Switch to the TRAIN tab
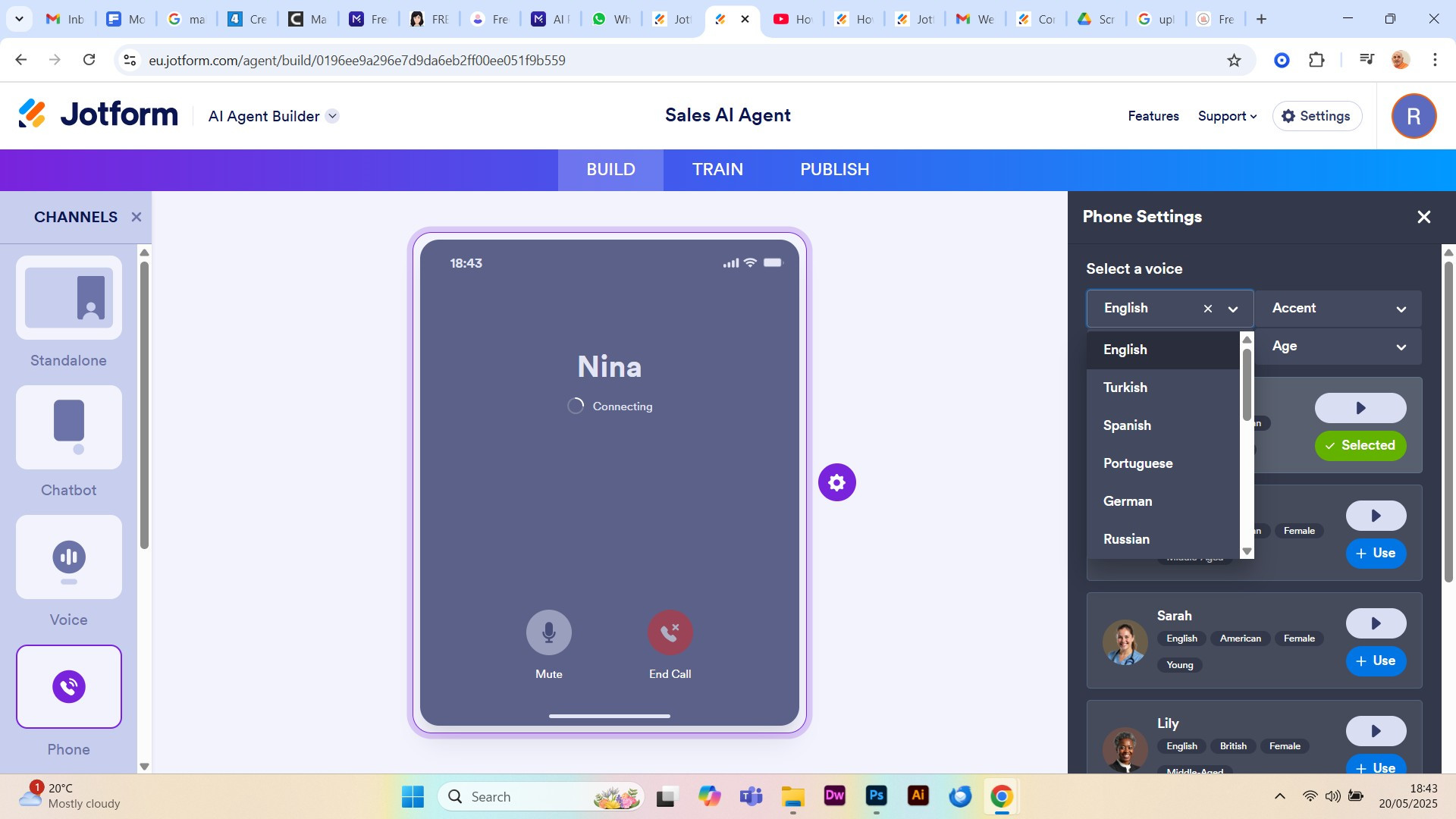The width and height of the screenshot is (1456, 819). click(x=717, y=170)
